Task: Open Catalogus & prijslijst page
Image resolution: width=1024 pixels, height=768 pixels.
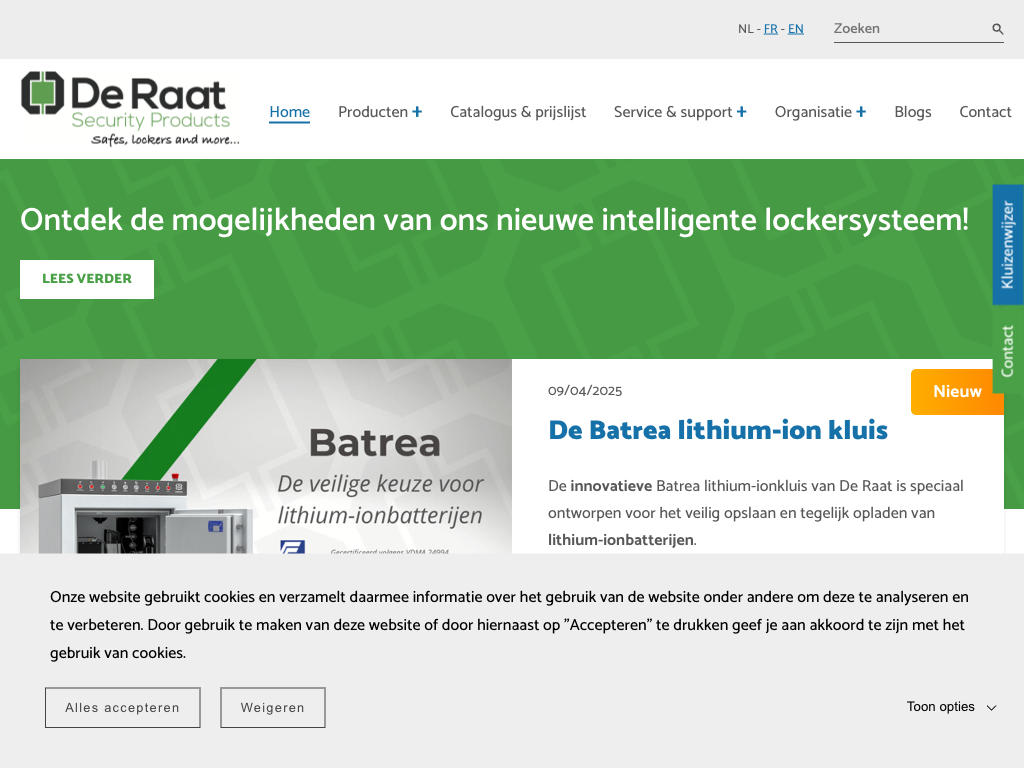Action: coord(518,112)
